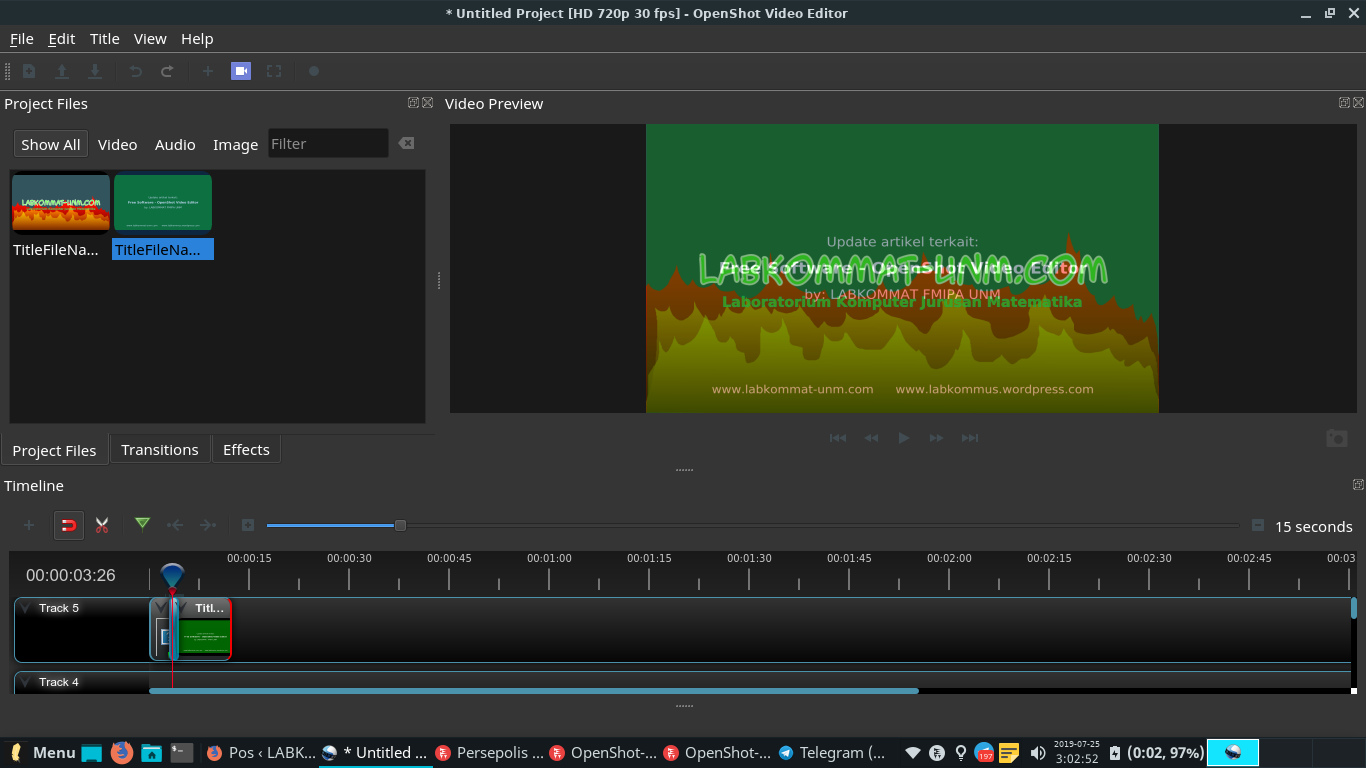
Task: Switch to the Transitions tab
Action: click(x=160, y=449)
